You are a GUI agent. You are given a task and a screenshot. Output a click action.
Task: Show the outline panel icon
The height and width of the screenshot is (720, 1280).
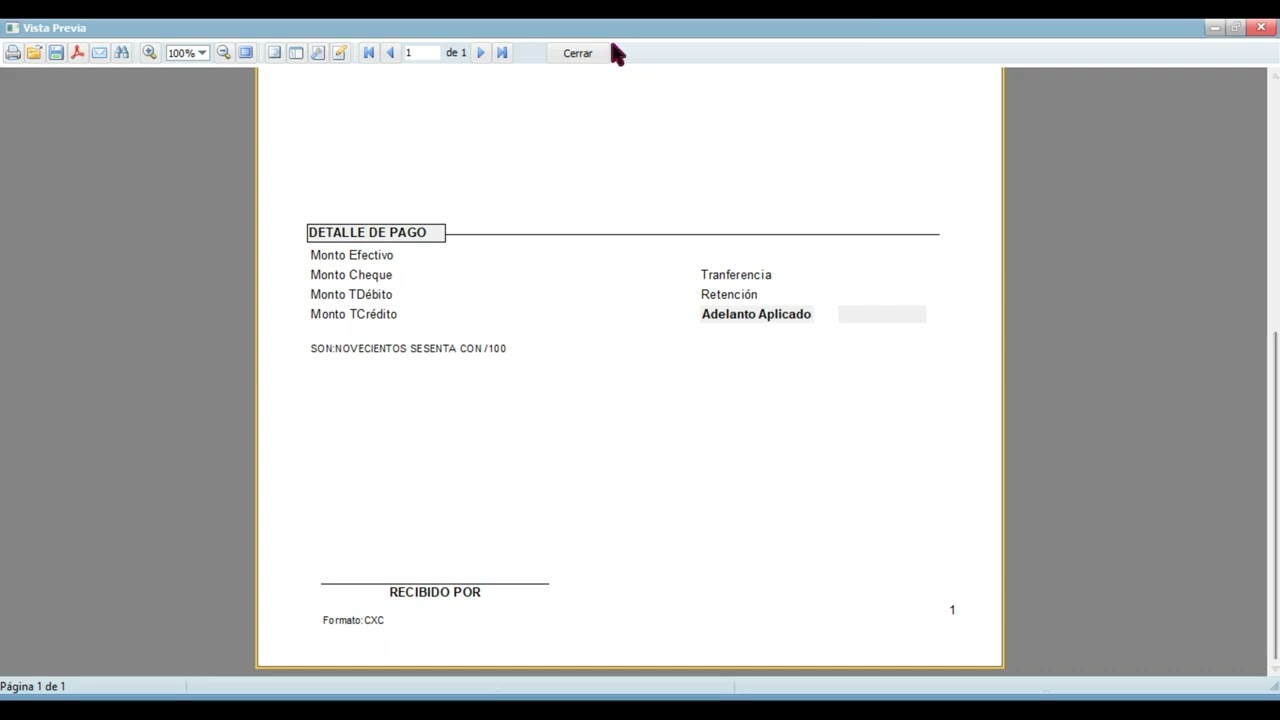[x=274, y=53]
